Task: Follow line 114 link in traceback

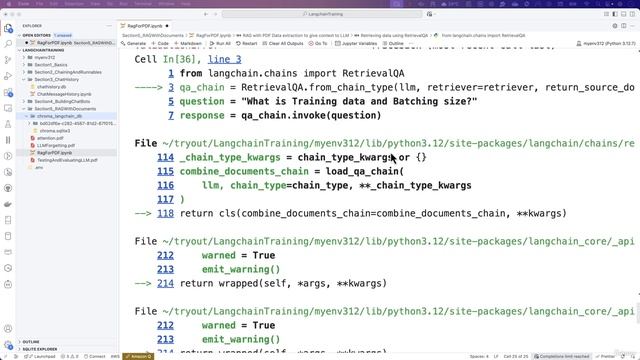Action: pos(165,158)
